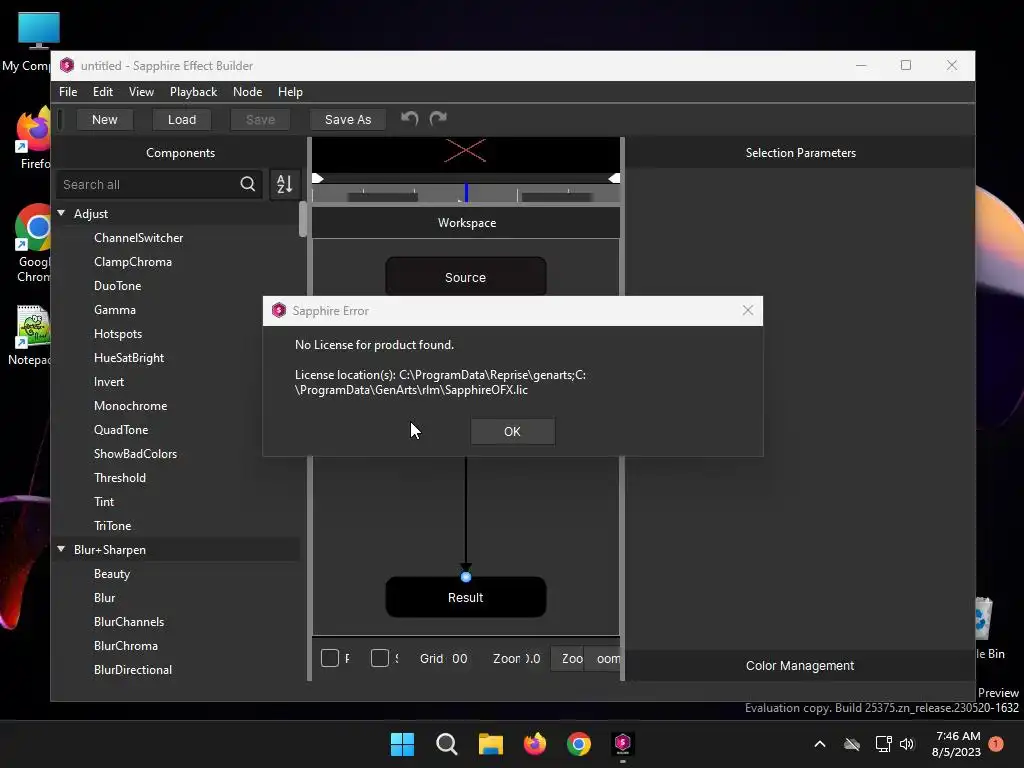Select Gamma component

(x=115, y=310)
